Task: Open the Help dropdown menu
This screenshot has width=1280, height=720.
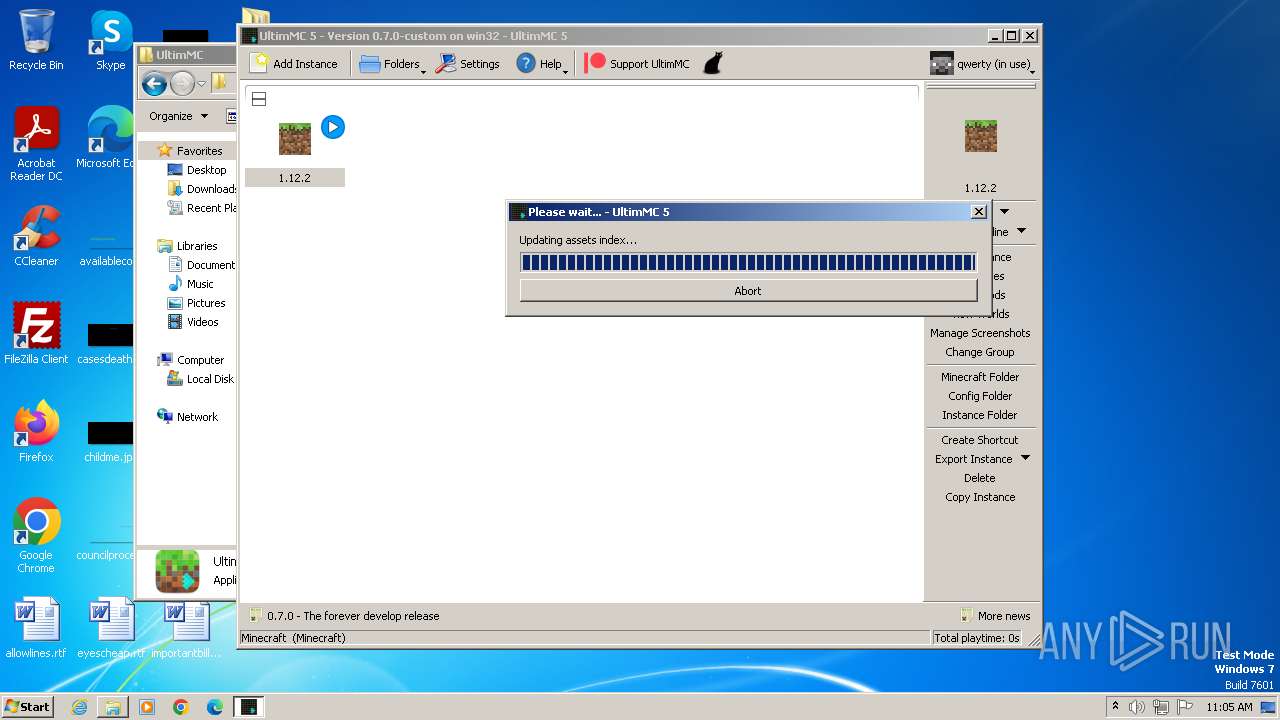Action: [542, 64]
